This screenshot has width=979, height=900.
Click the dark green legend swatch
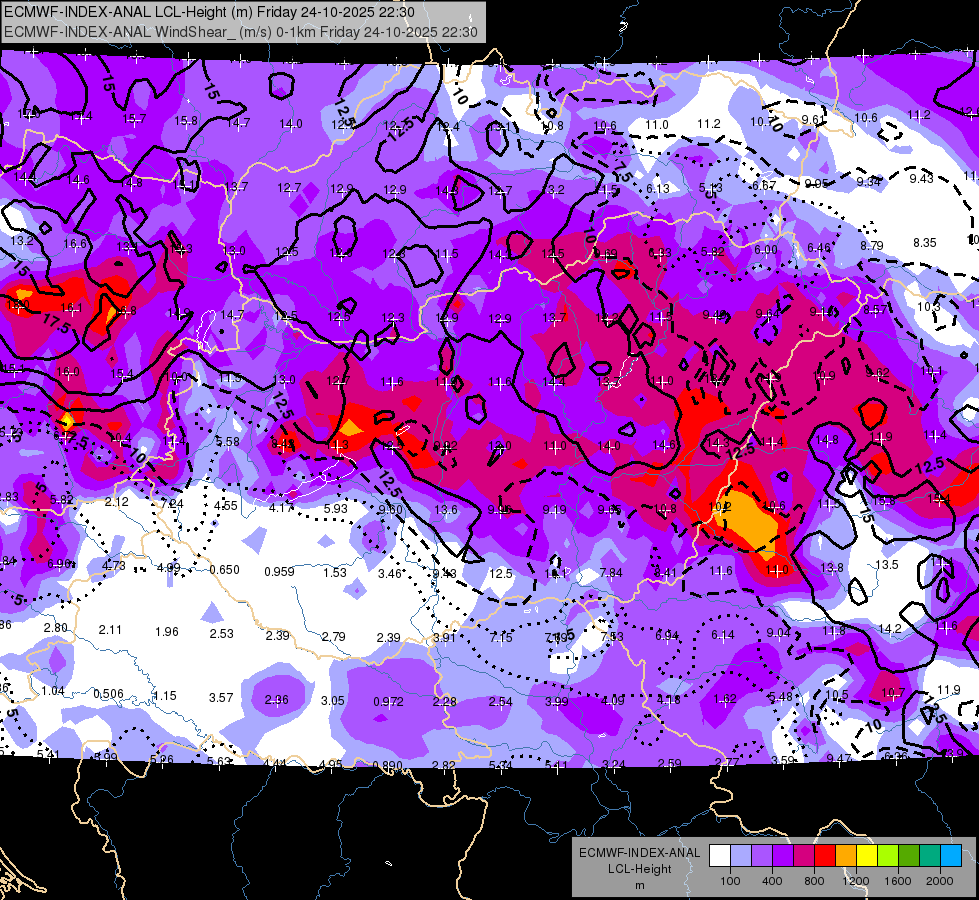click(x=908, y=856)
